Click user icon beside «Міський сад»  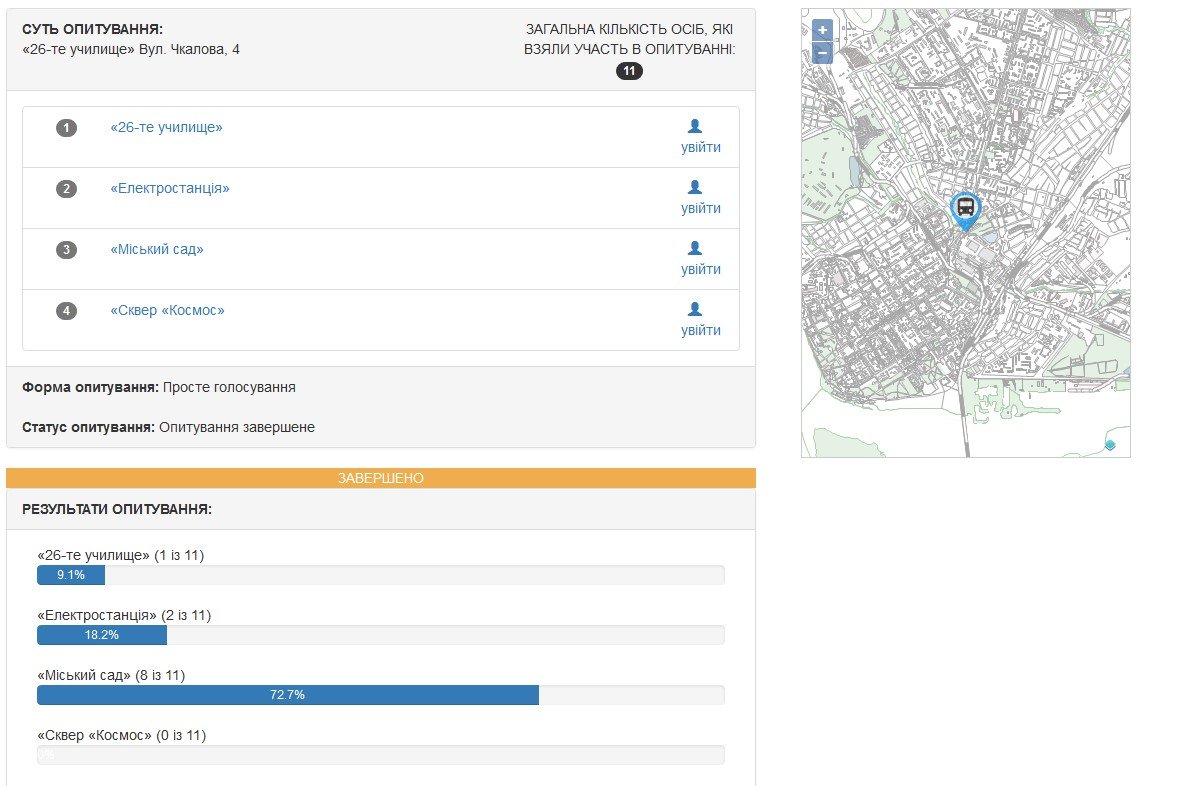695,248
